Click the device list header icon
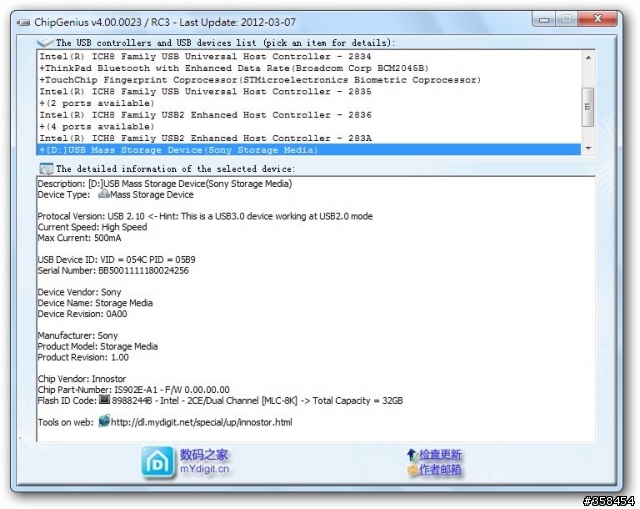Viewport: 640px width, 509px height. pos(45,42)
